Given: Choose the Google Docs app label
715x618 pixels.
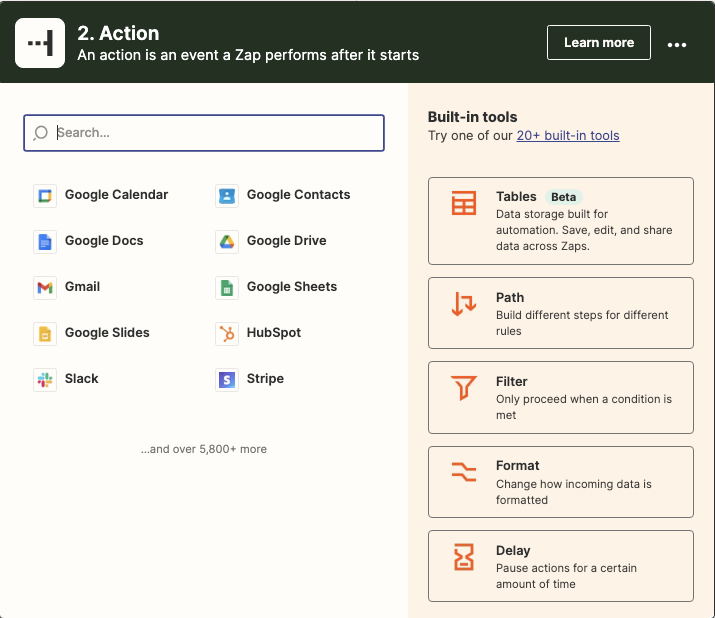Looking at the screenshot, I should [x=104, y=241].
